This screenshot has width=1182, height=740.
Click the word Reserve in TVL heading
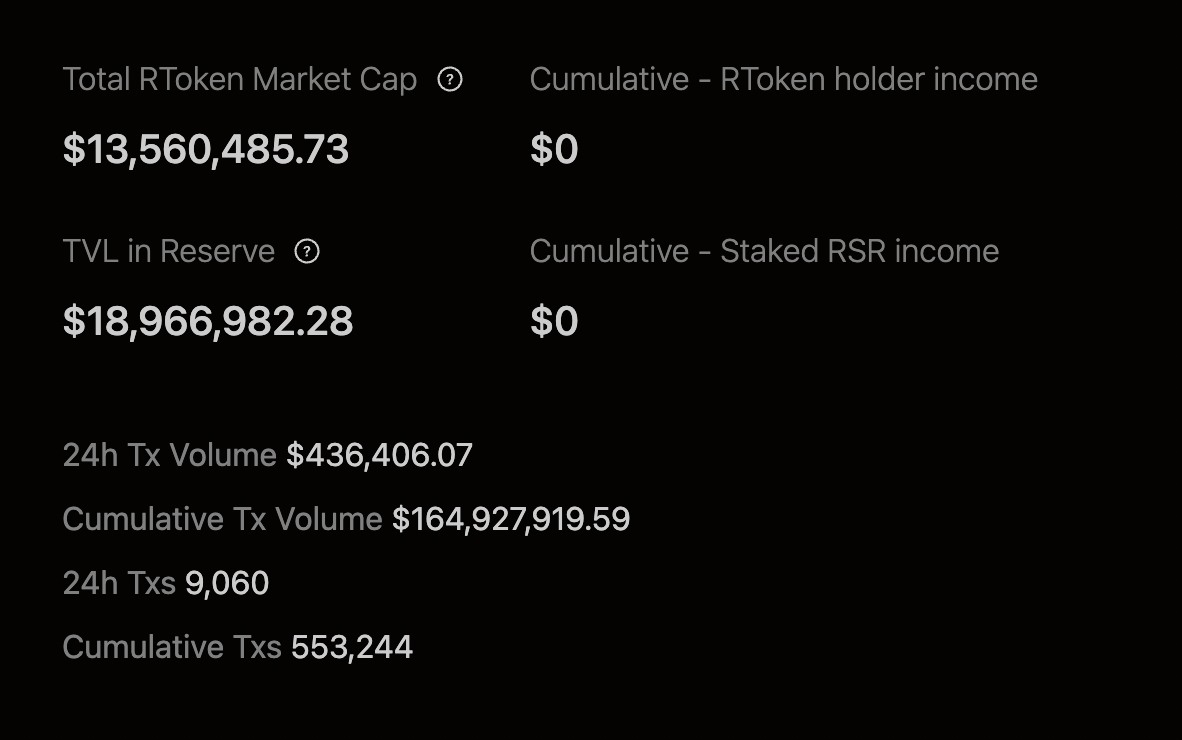[x=217, y=251]
